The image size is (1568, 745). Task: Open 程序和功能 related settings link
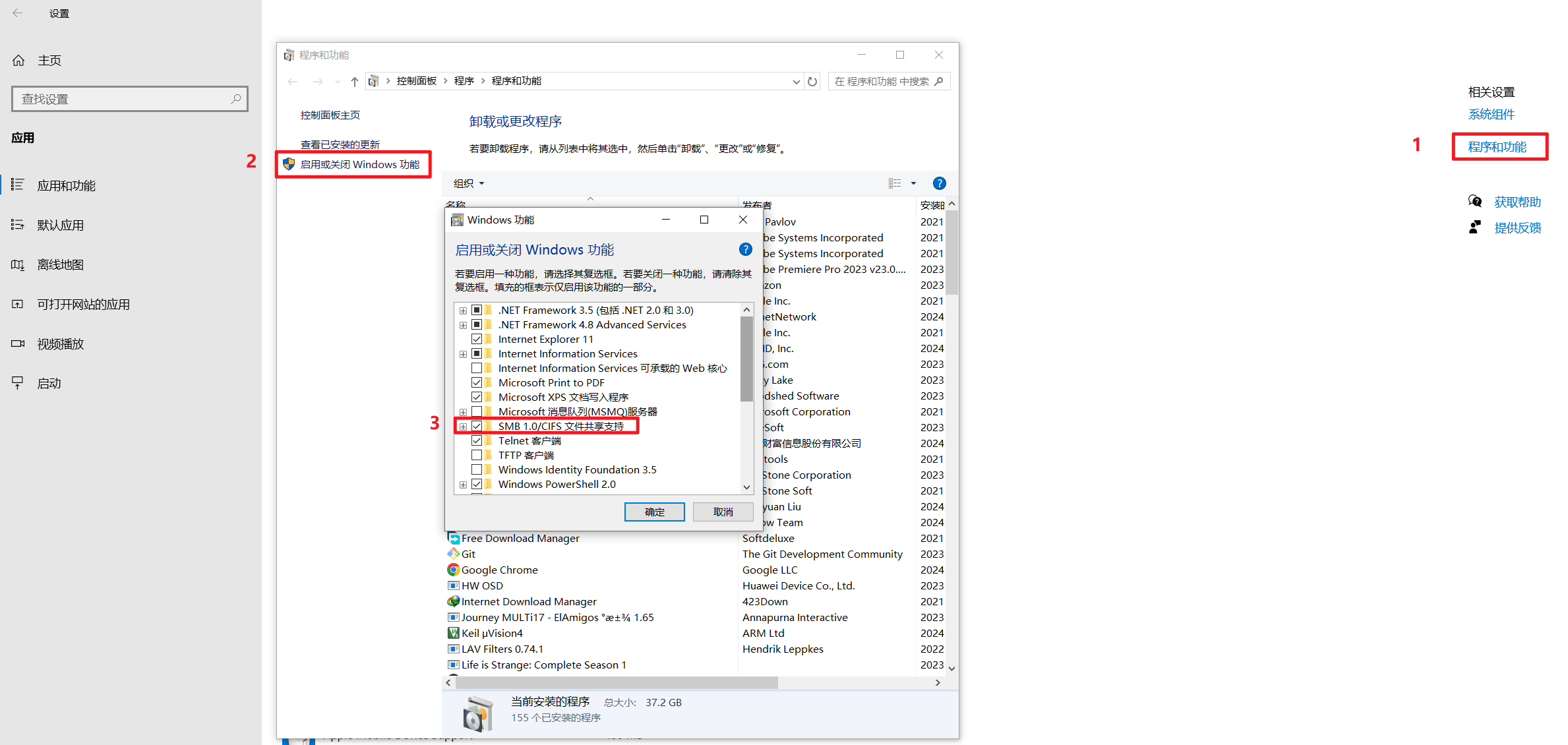(x=1497, y=147)
